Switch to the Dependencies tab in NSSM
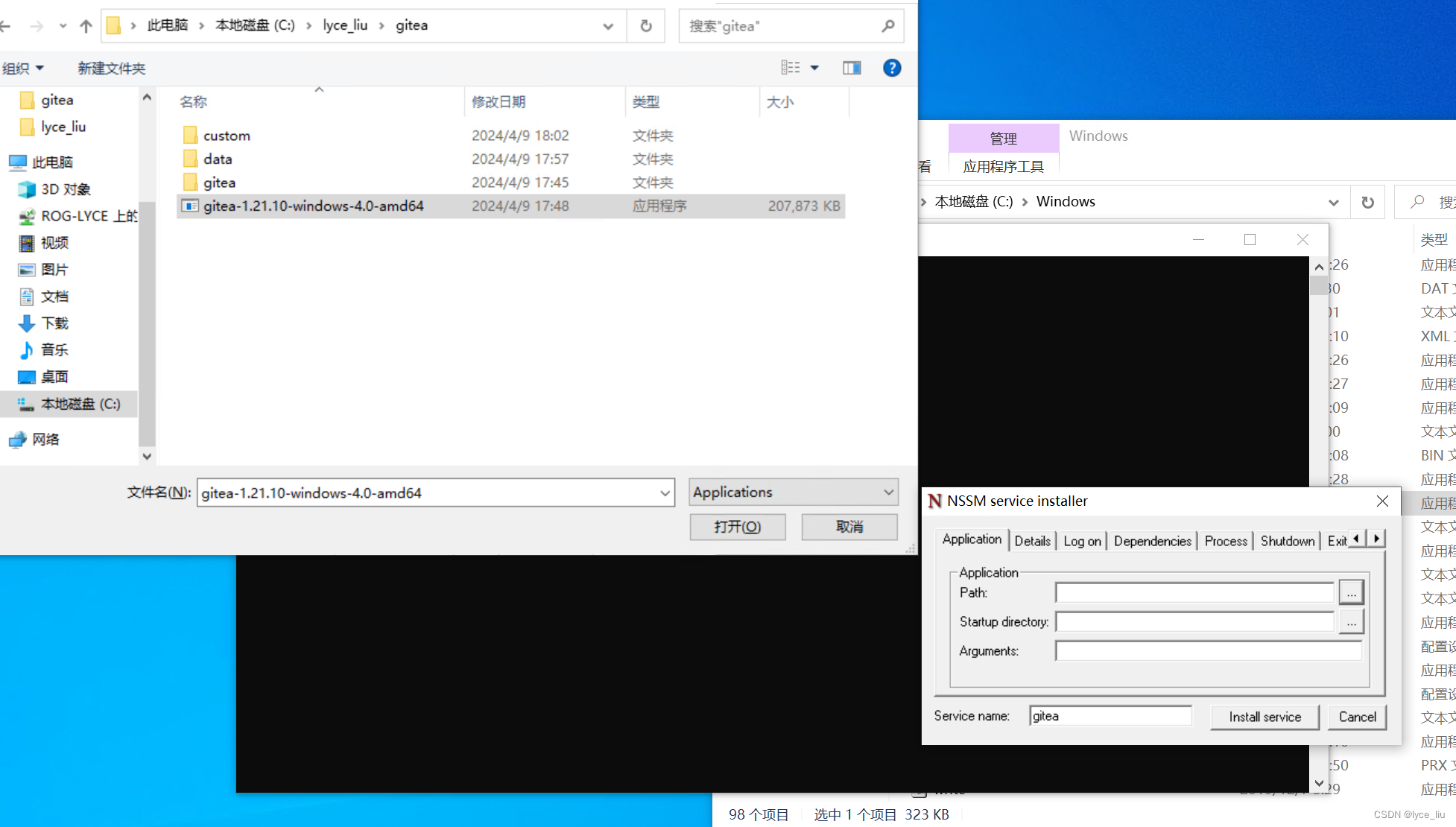This screenshot has height=827, width=1456. [1153, 541]
